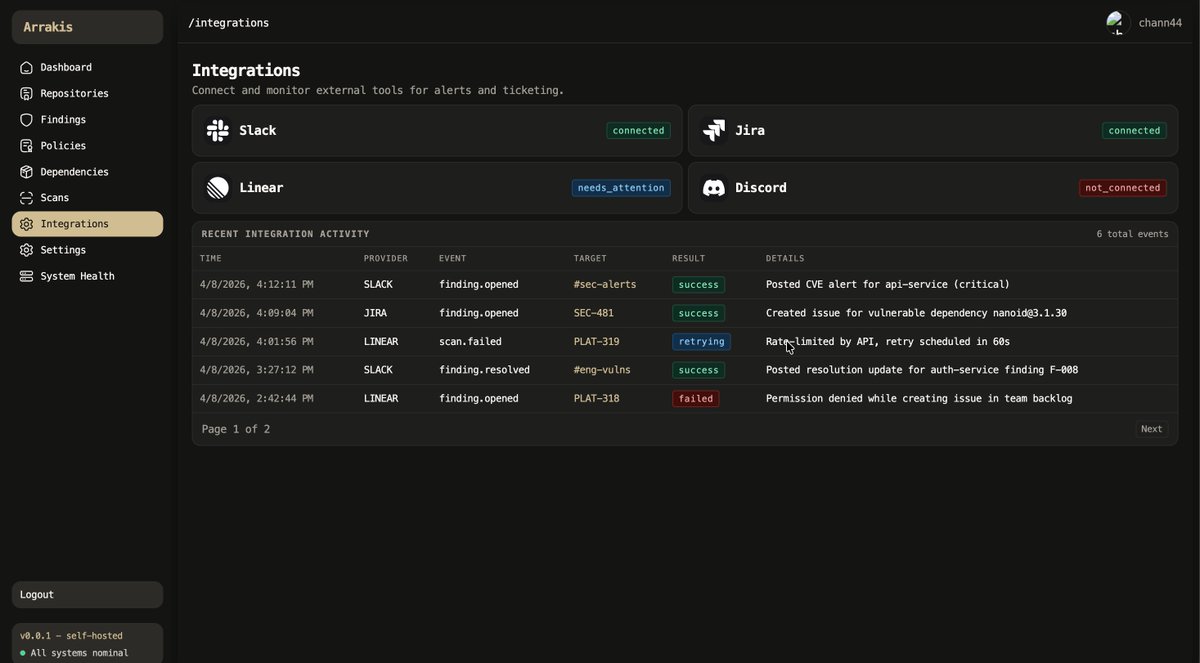Open the Slack integration card

pyautogui.click(x=437, y=130)
